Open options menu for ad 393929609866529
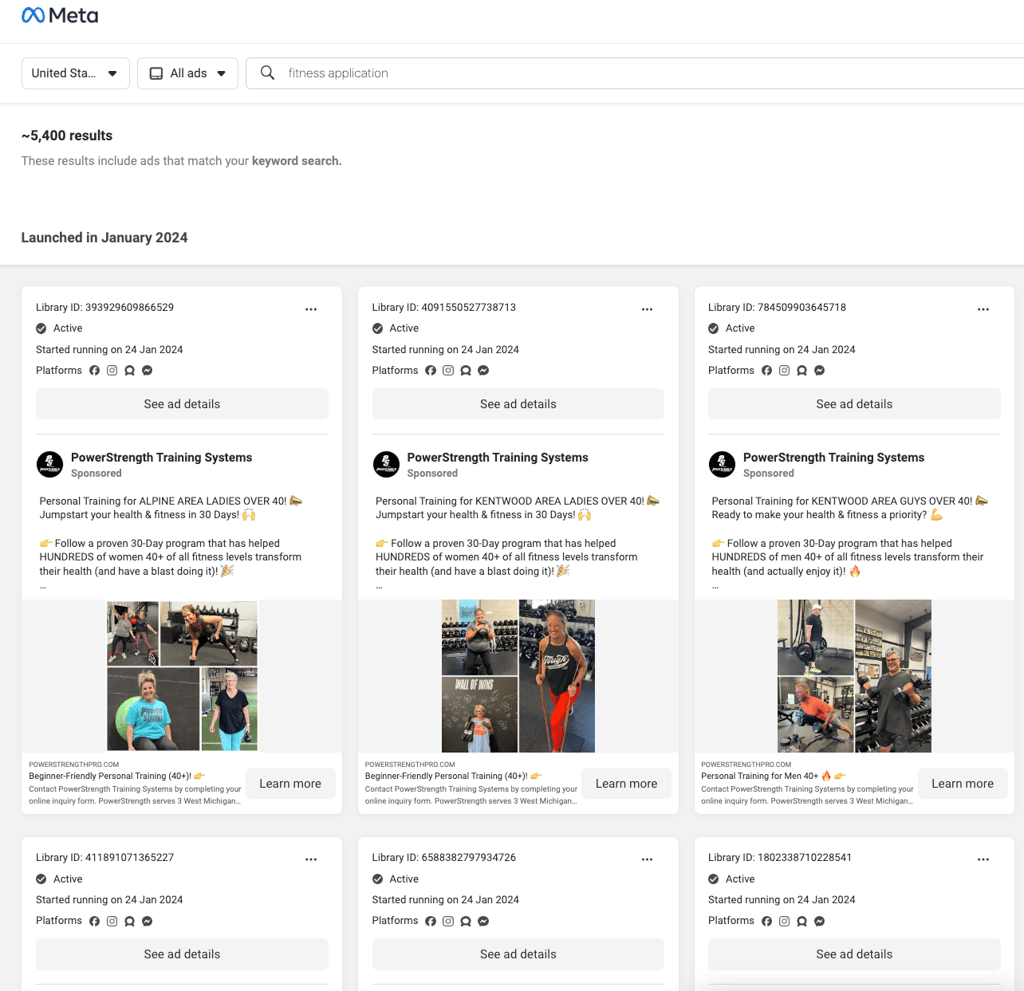This screenshot has width=1024, height=991. click(x=311, y=309)
